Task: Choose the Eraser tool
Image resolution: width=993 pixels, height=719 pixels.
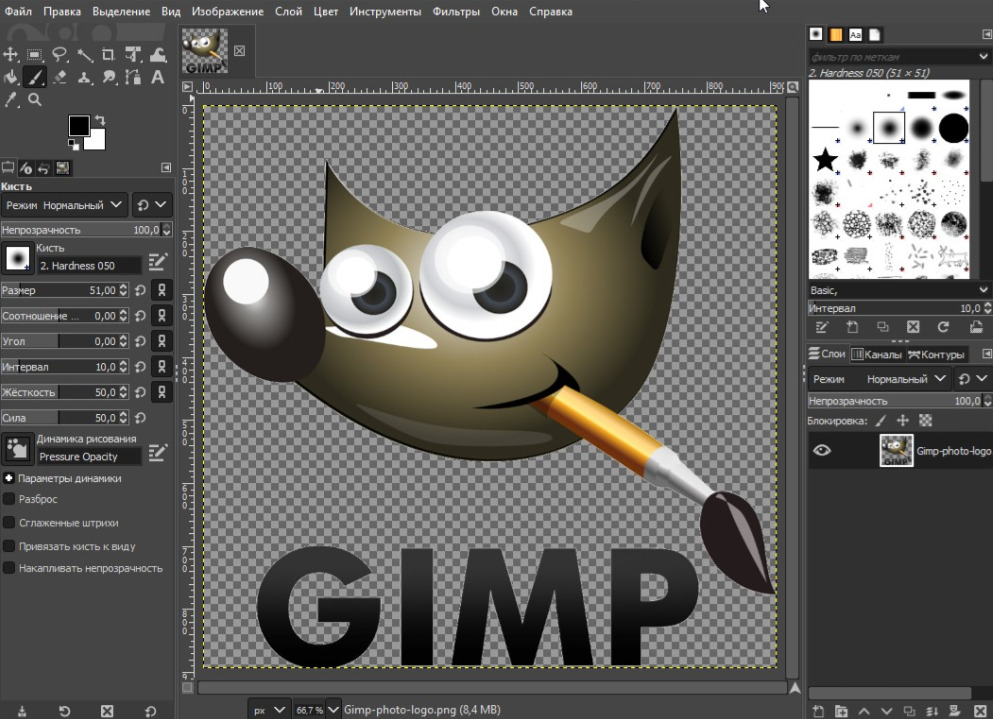Action: point(60,77)
